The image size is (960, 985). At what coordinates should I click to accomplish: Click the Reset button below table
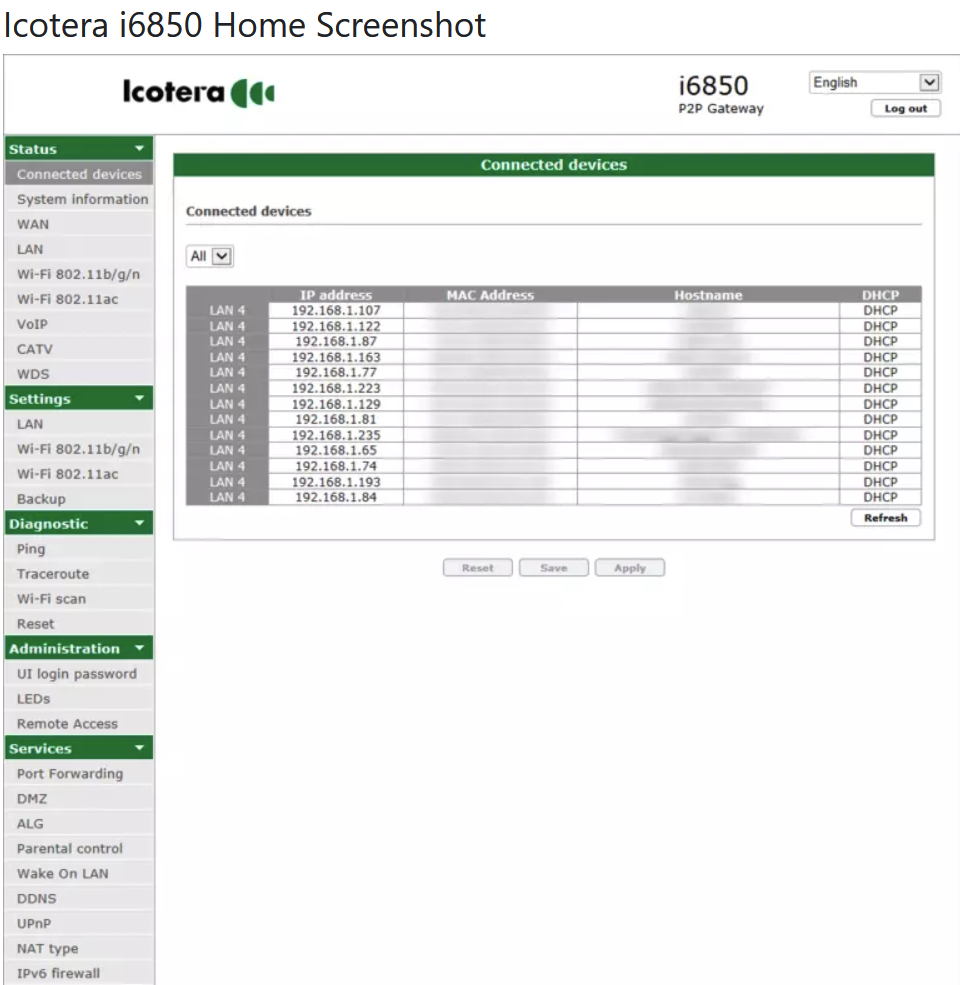477,568
